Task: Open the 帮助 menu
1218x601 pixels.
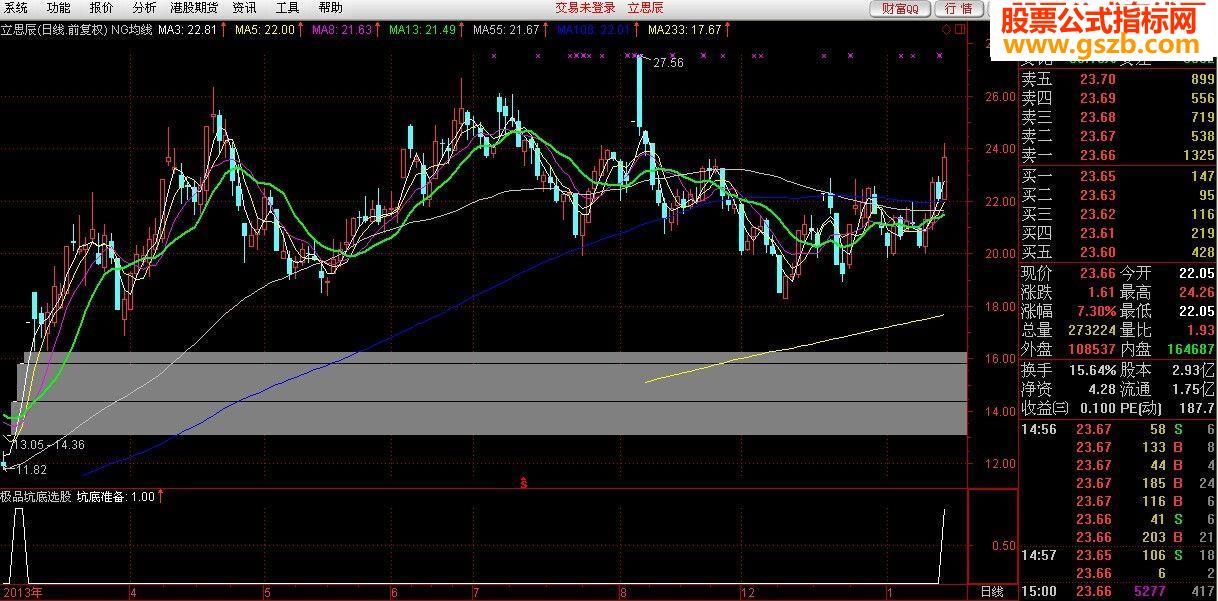Action: pos(330,7)
